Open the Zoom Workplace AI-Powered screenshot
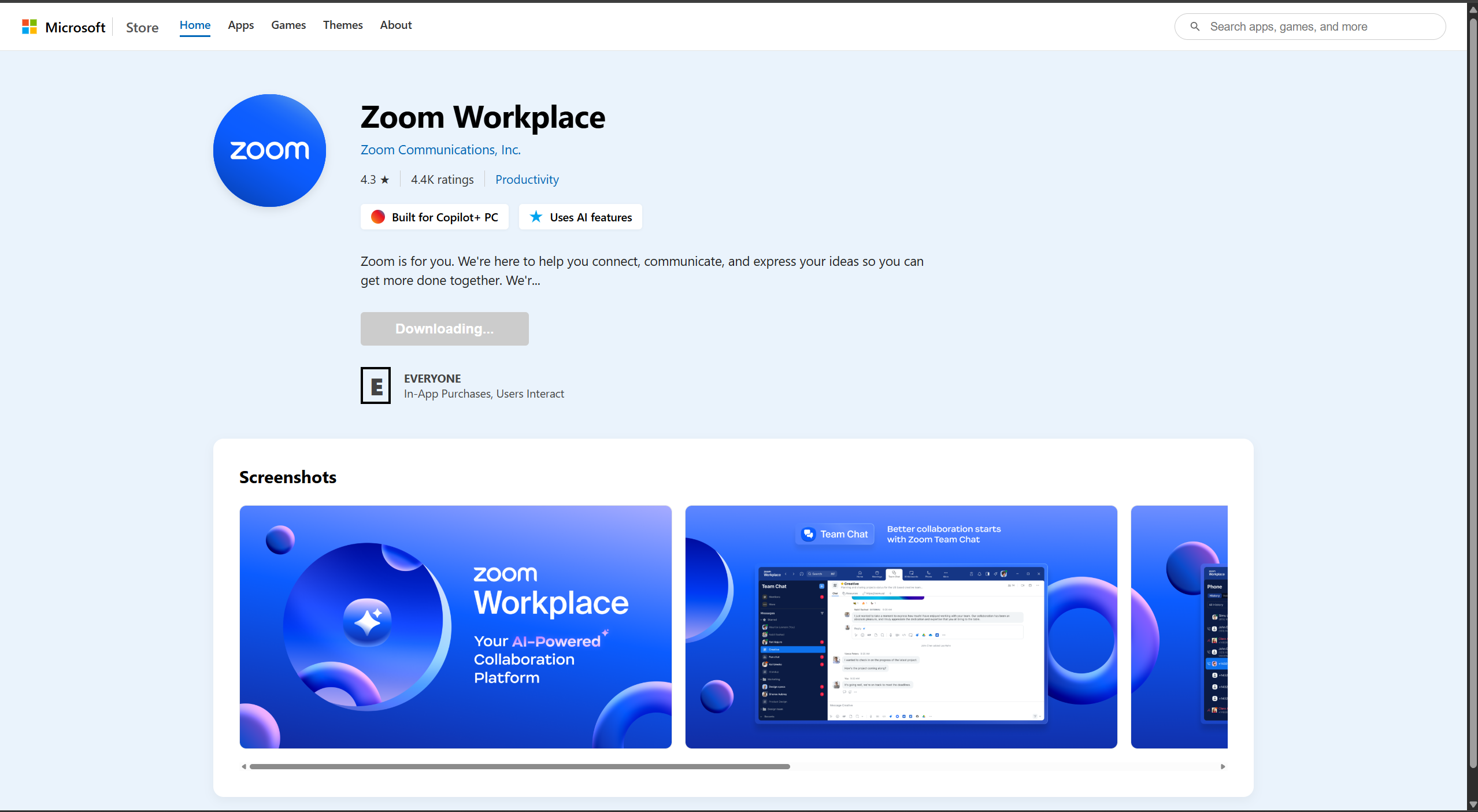The width and height of the screenshot is (1478, 812). pos(455,627)
